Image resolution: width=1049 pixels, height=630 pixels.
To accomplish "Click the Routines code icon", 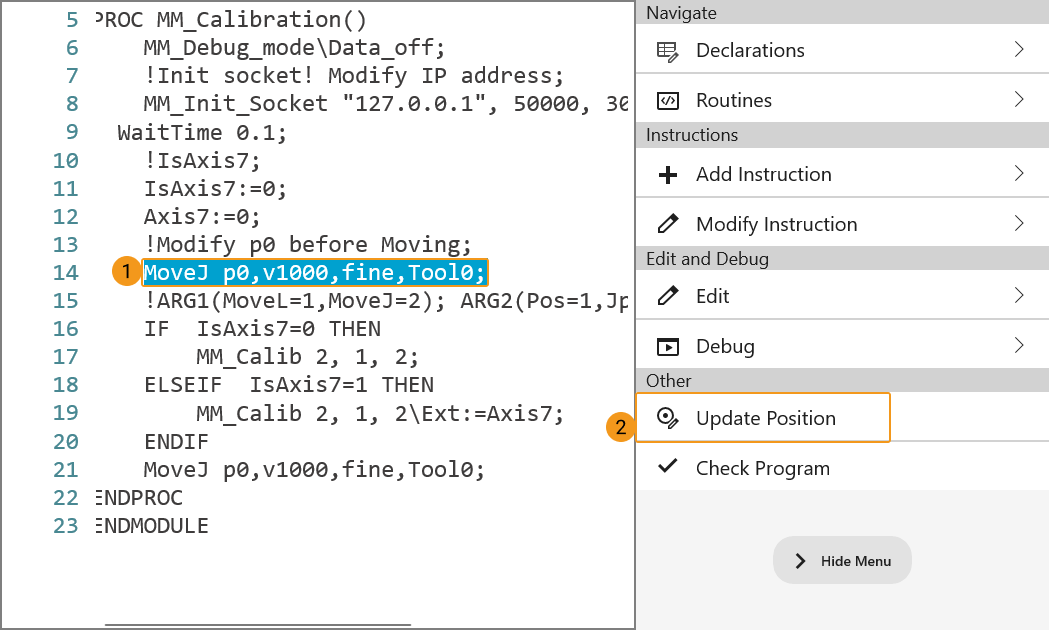I will coord(667,100).
